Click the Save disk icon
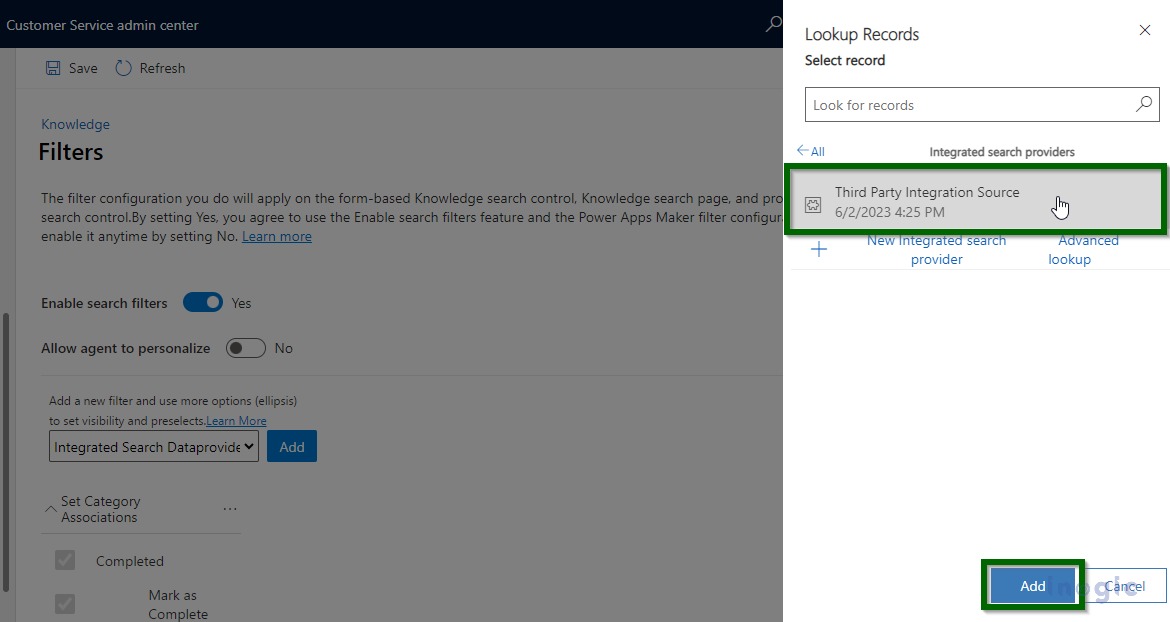 [53, 68]
